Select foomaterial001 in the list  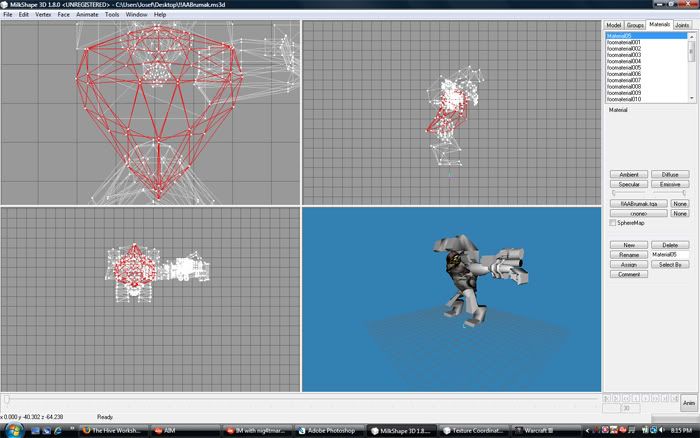coord(647,42)
